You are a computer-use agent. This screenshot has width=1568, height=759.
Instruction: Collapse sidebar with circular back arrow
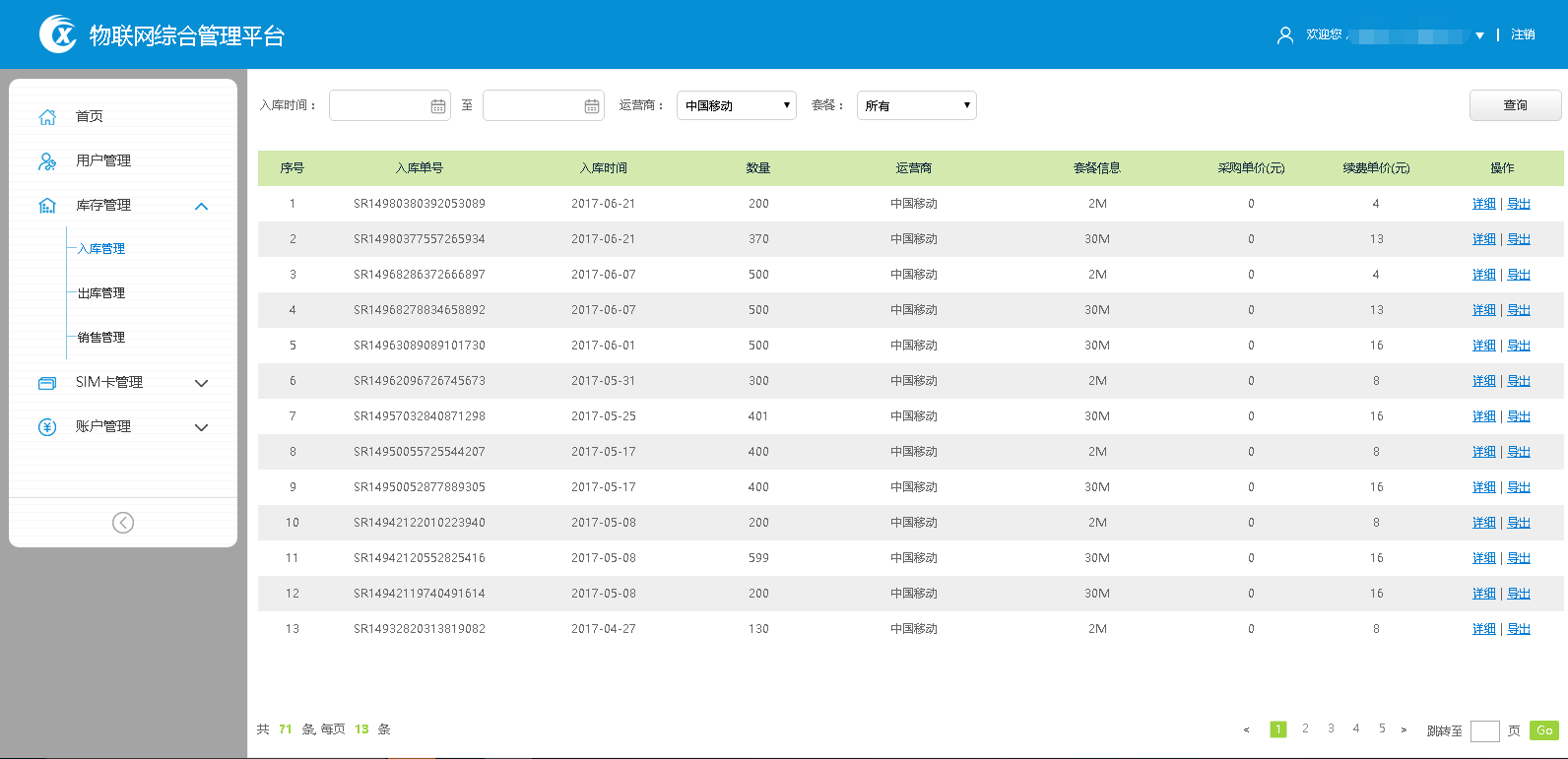point(123,523)
